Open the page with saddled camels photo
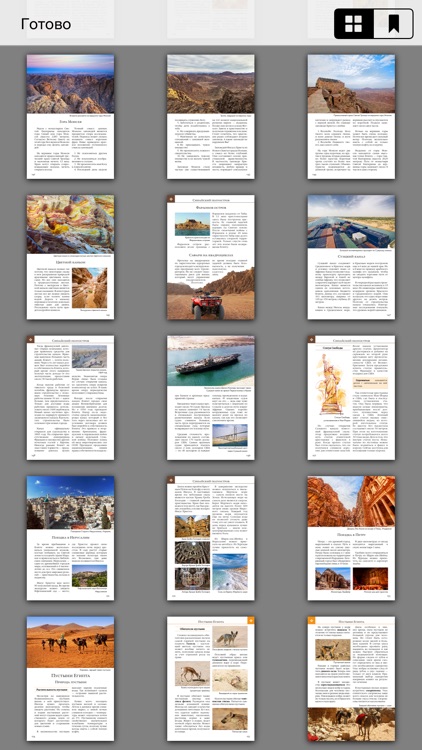Screen dimensions: 422x750 [351, 679]
